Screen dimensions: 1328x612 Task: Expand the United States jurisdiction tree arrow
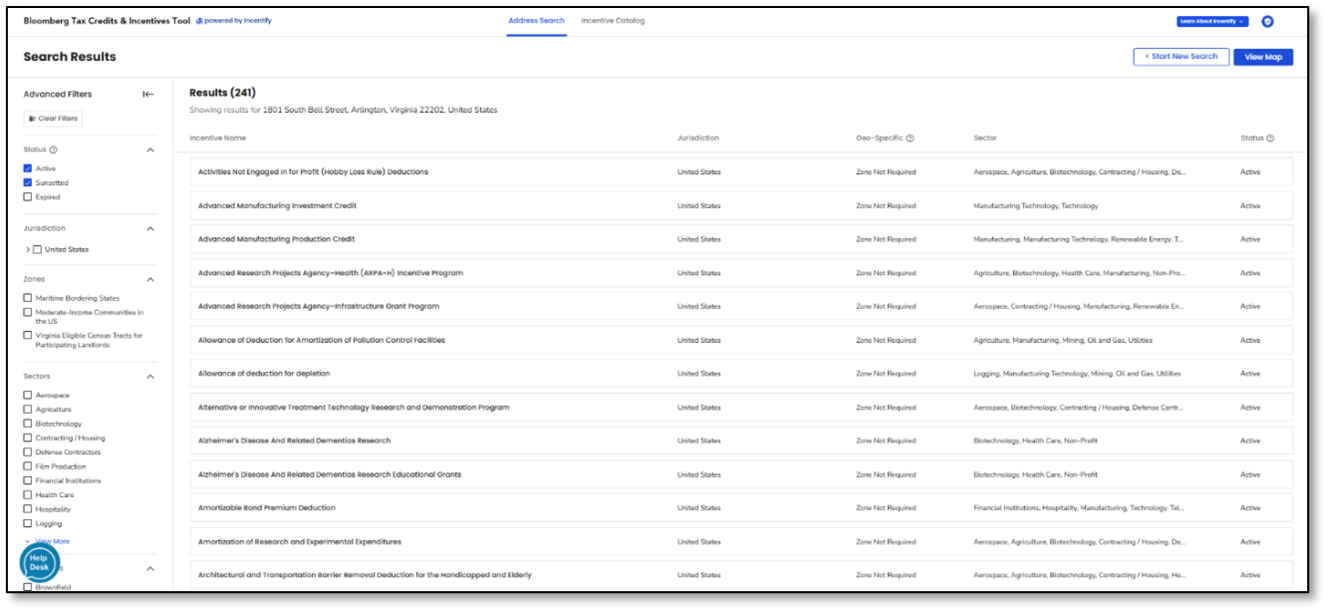[x=27, y=249]
